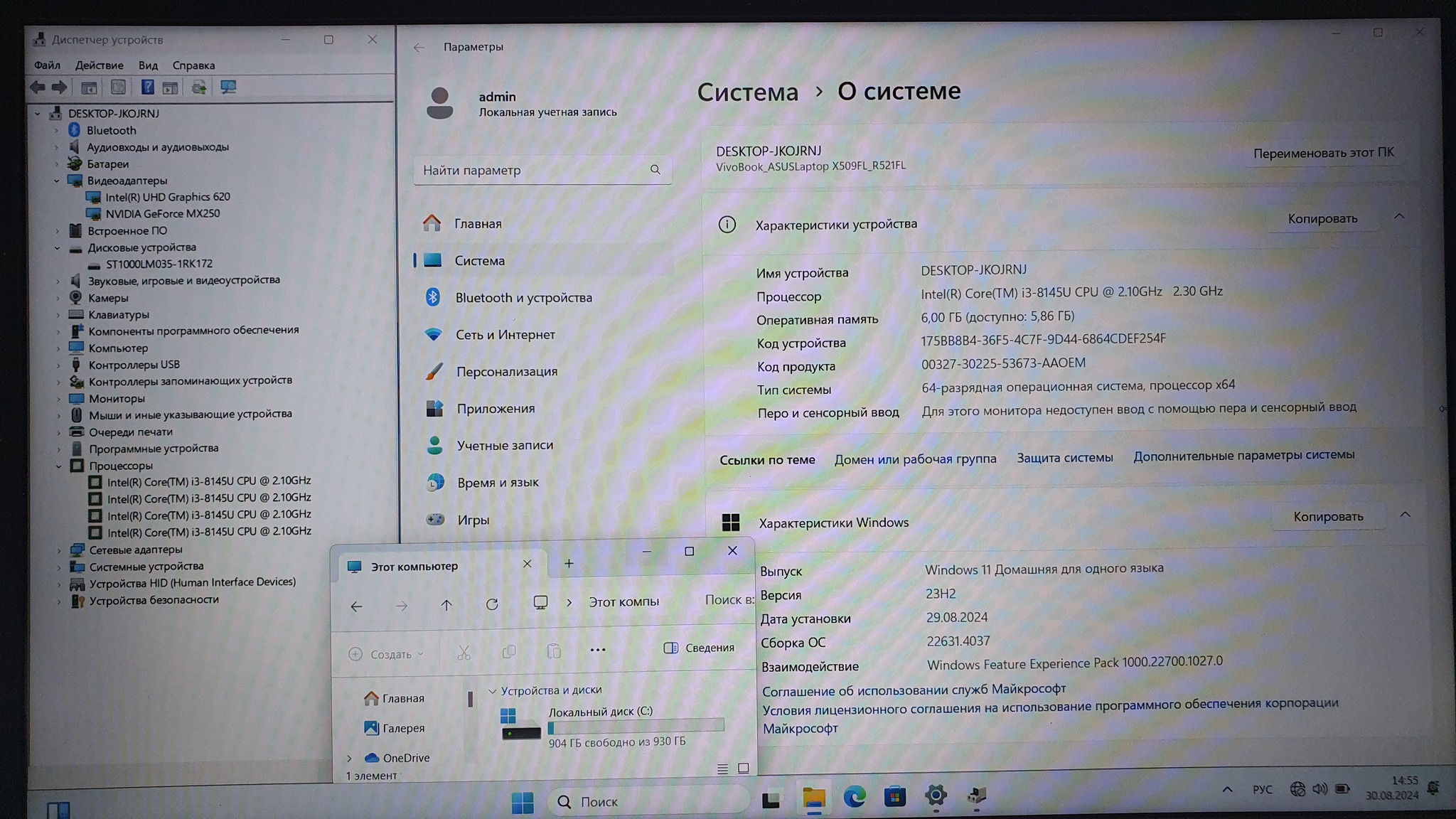Viewport: 1456px width, 819px height.
Task: Click the up arrow in File Explorer
Action: 446,605
